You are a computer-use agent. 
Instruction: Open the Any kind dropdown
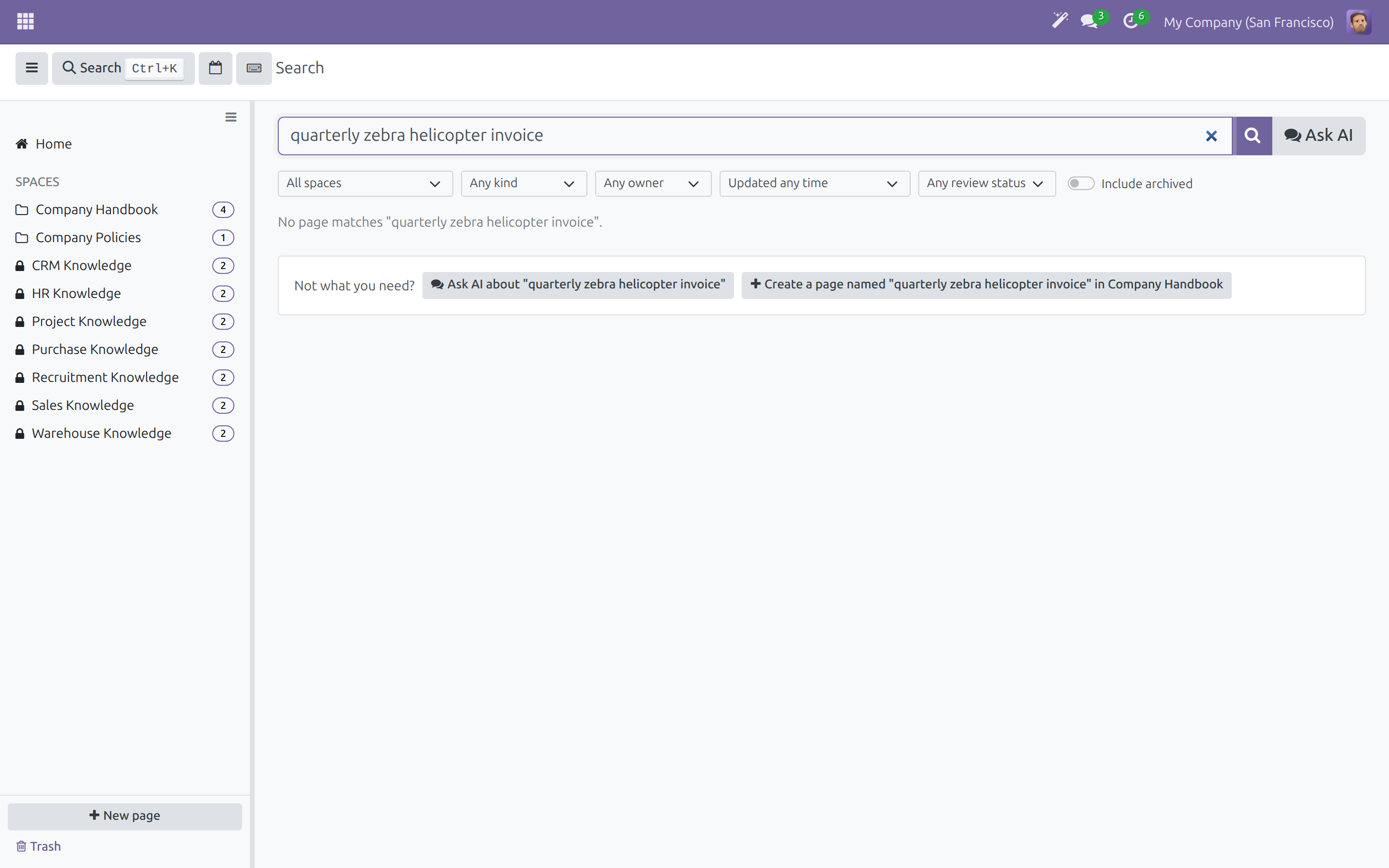[x=523, y=184]
